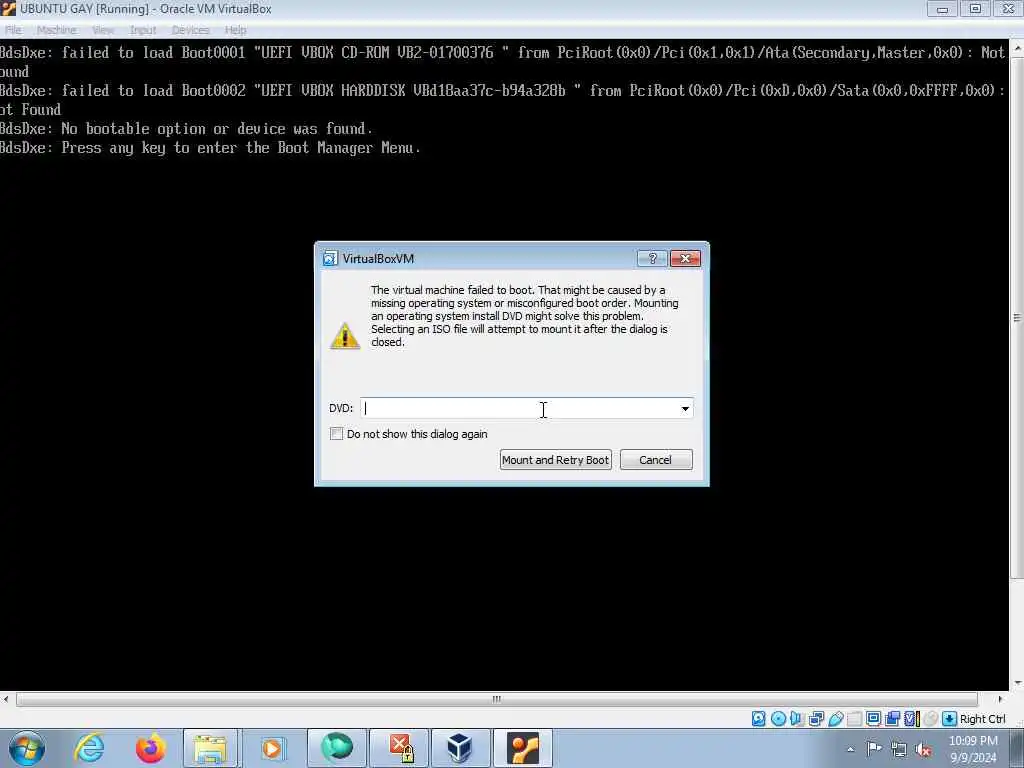Click the muted volume tray icon
This screenshot has width=1024, height=768.
point(923,749)
